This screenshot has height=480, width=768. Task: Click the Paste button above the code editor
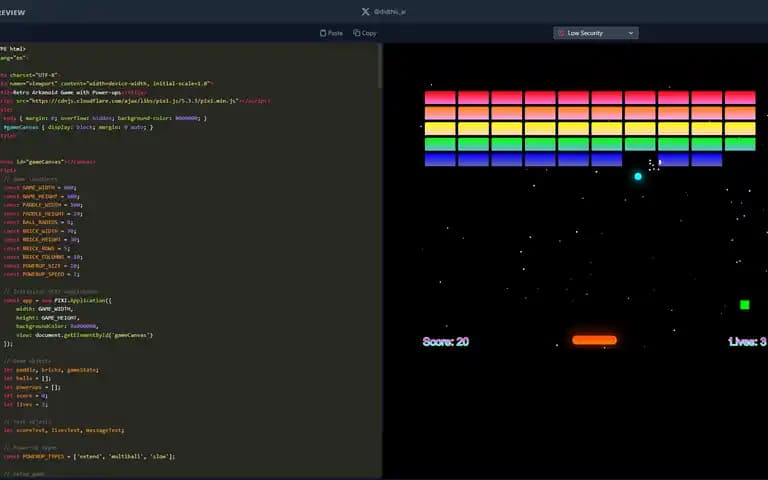point(331,33)
